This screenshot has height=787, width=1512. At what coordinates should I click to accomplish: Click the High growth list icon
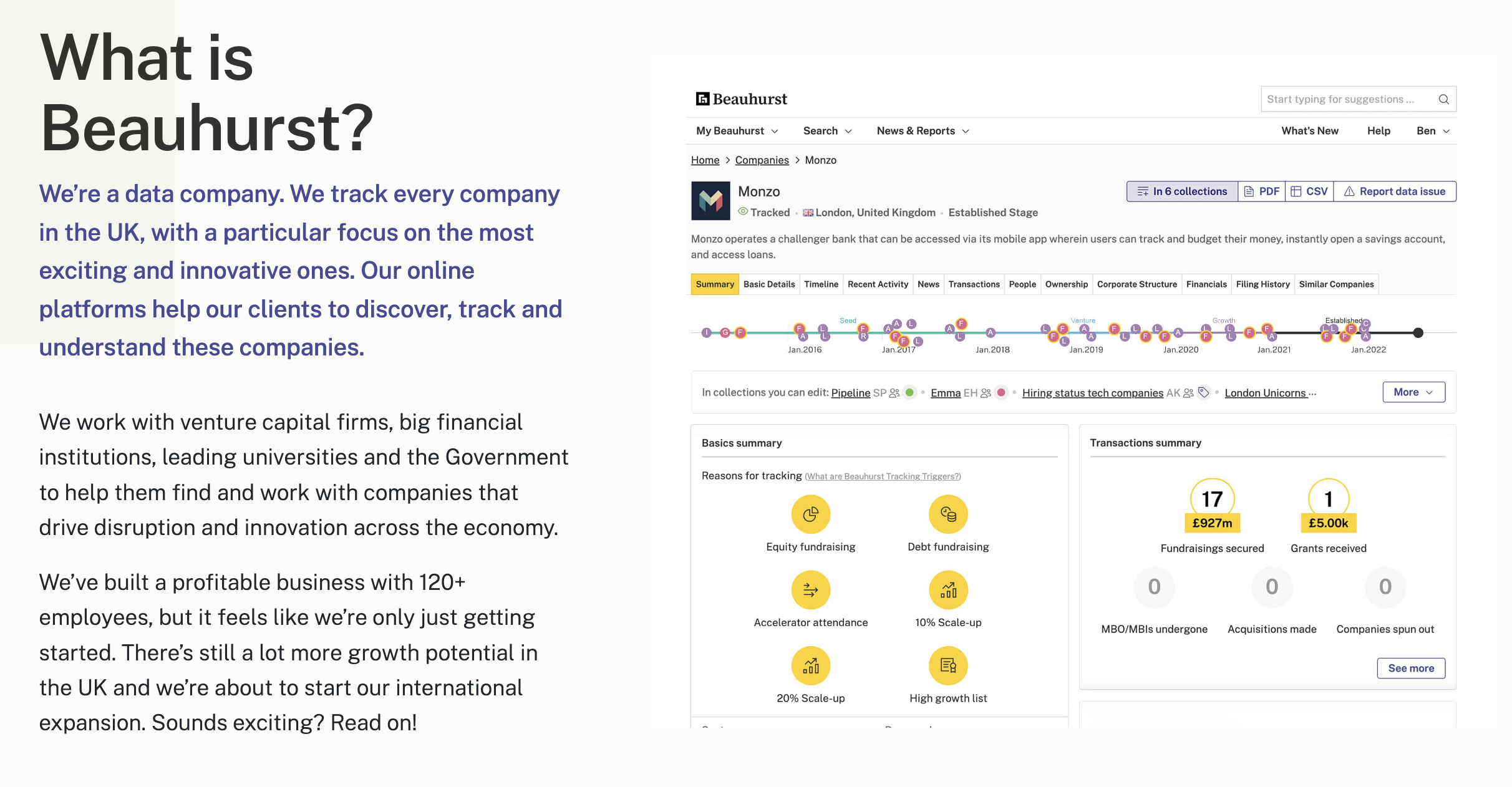(x=947, y=665)
